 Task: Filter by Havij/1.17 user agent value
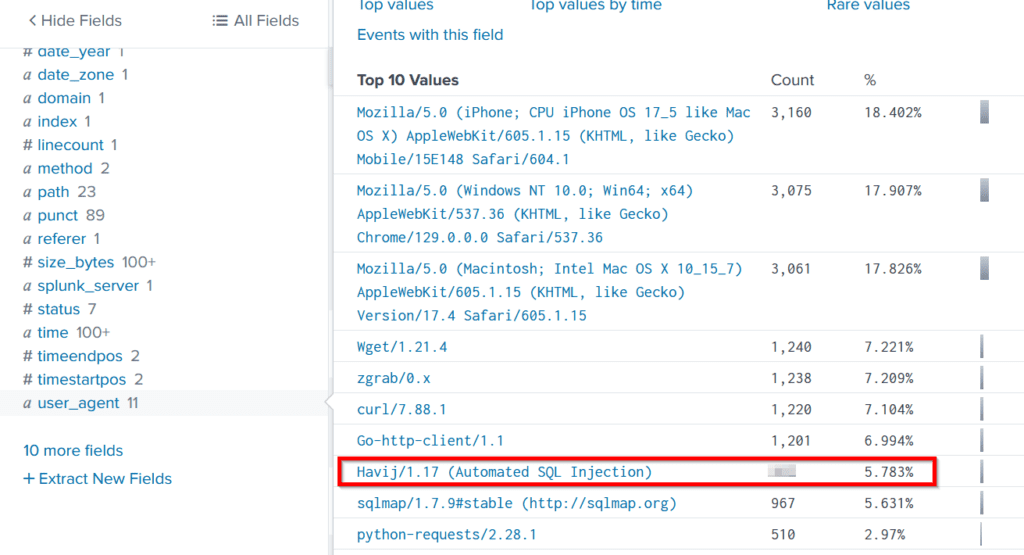point(504,472)
